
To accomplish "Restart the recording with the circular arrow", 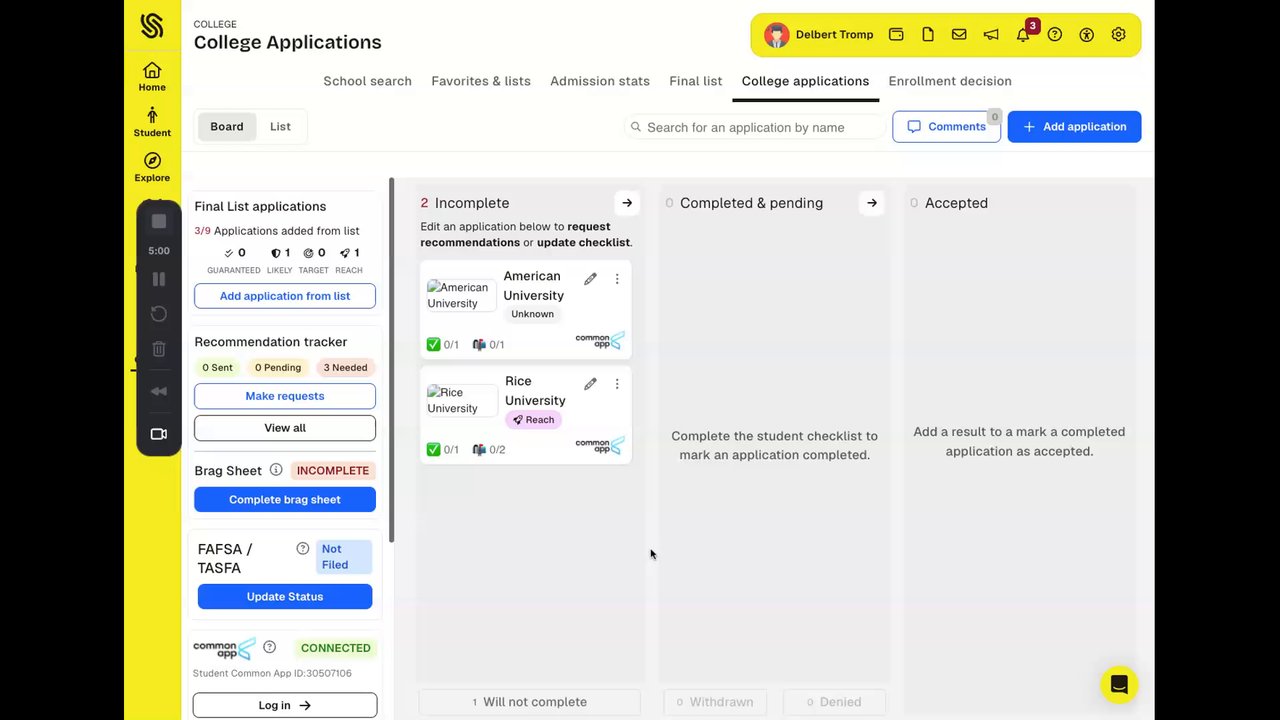I will point(159,314).
